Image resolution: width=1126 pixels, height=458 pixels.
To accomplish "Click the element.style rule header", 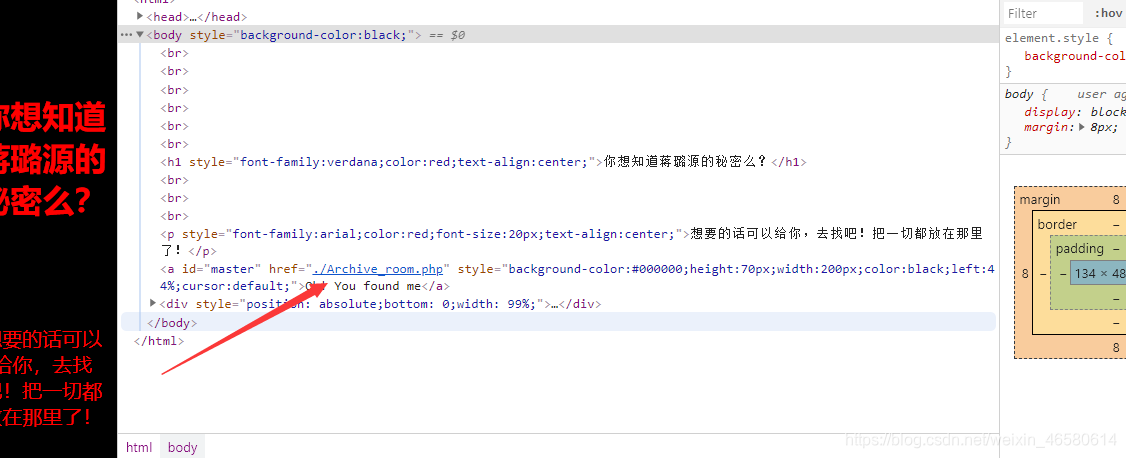I will [1058, 38].
